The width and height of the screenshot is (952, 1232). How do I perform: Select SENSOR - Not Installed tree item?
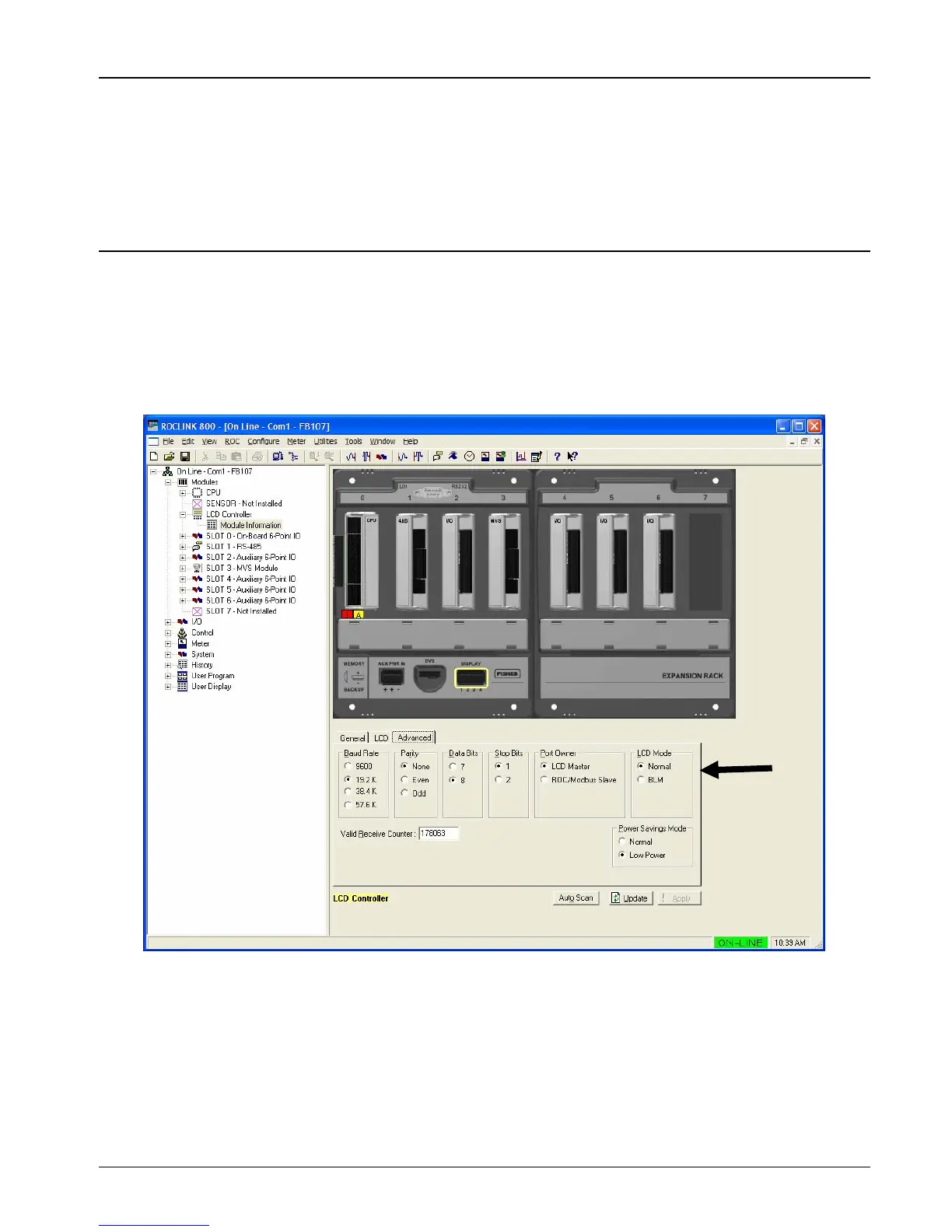[243, 504]
